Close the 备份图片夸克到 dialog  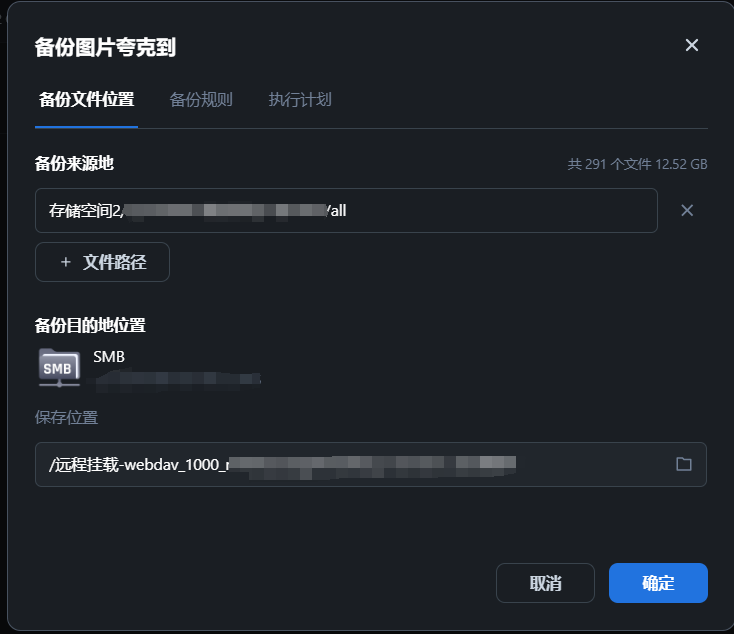click(691, 45)
